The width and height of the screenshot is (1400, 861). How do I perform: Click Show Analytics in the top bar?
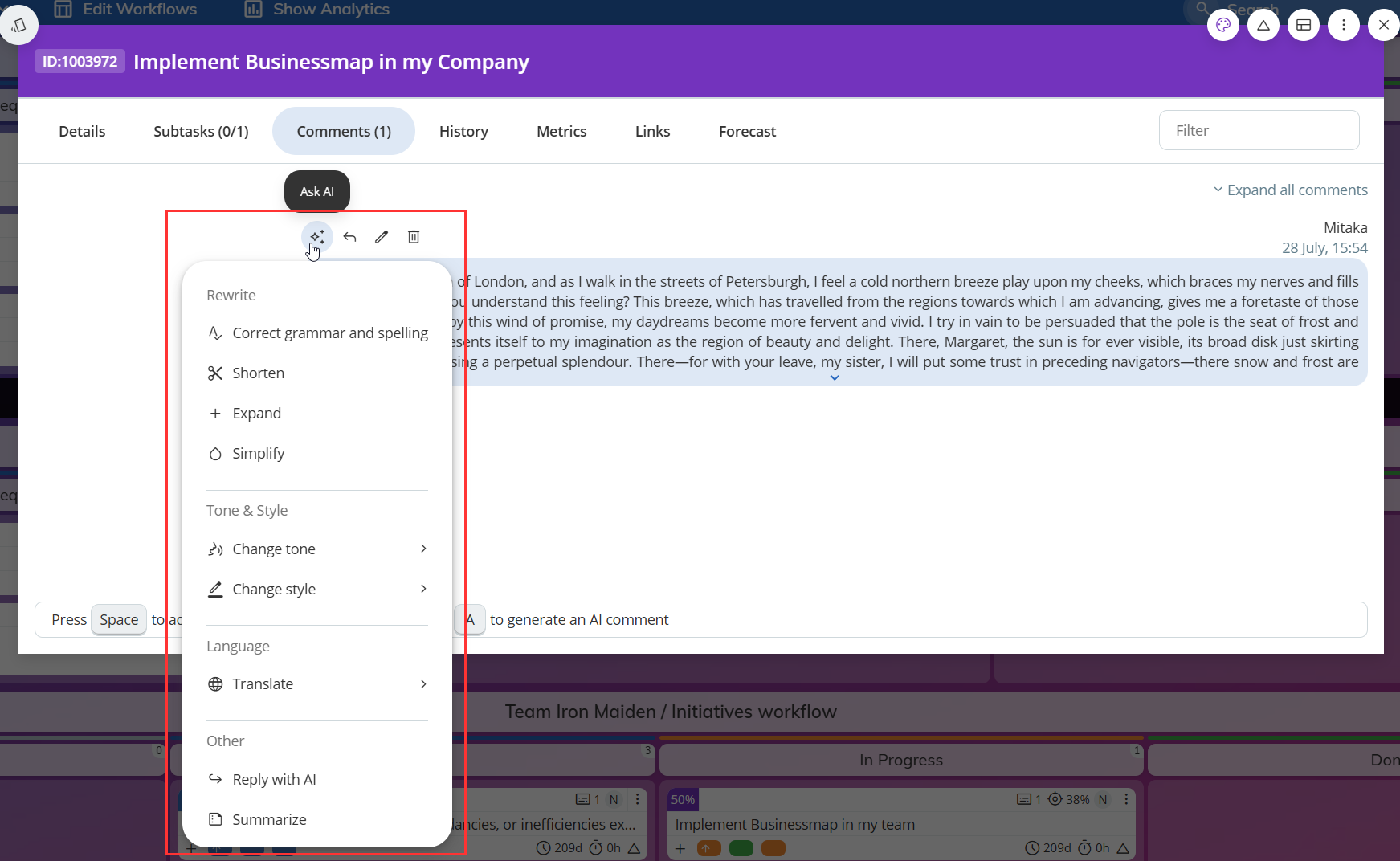tap(316, 9)
